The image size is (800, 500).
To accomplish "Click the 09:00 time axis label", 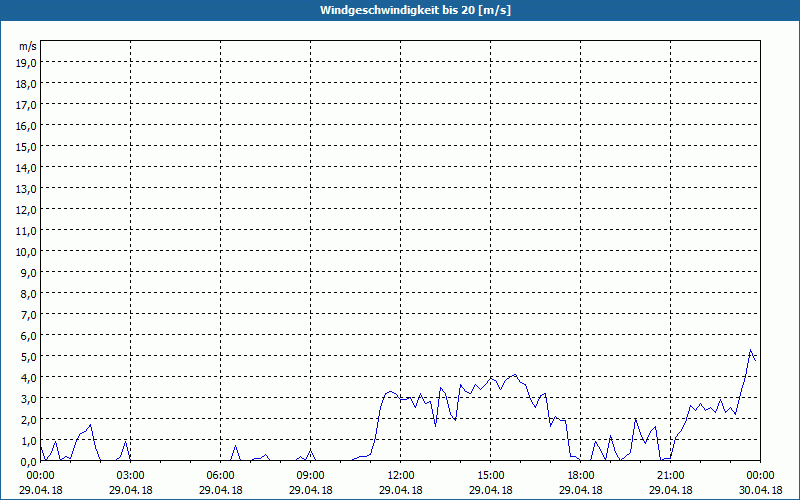I will pos(310,476).
